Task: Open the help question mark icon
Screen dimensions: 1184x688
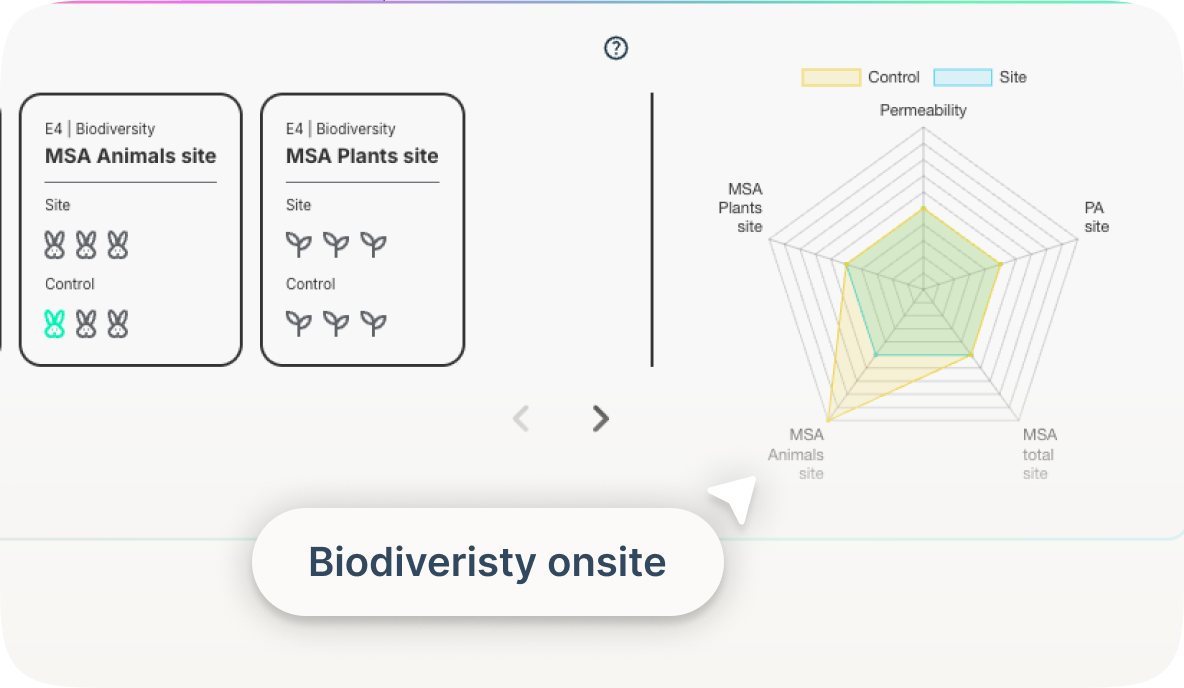Action: click(x=615, y=47)
